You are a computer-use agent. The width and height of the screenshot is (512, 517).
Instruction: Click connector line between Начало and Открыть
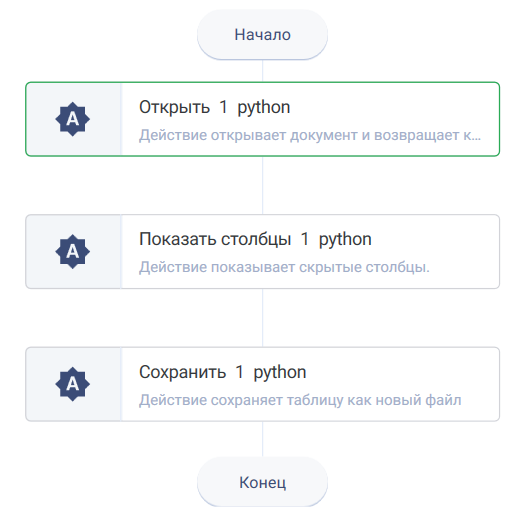pyautogui.click(x=262, y=71)
